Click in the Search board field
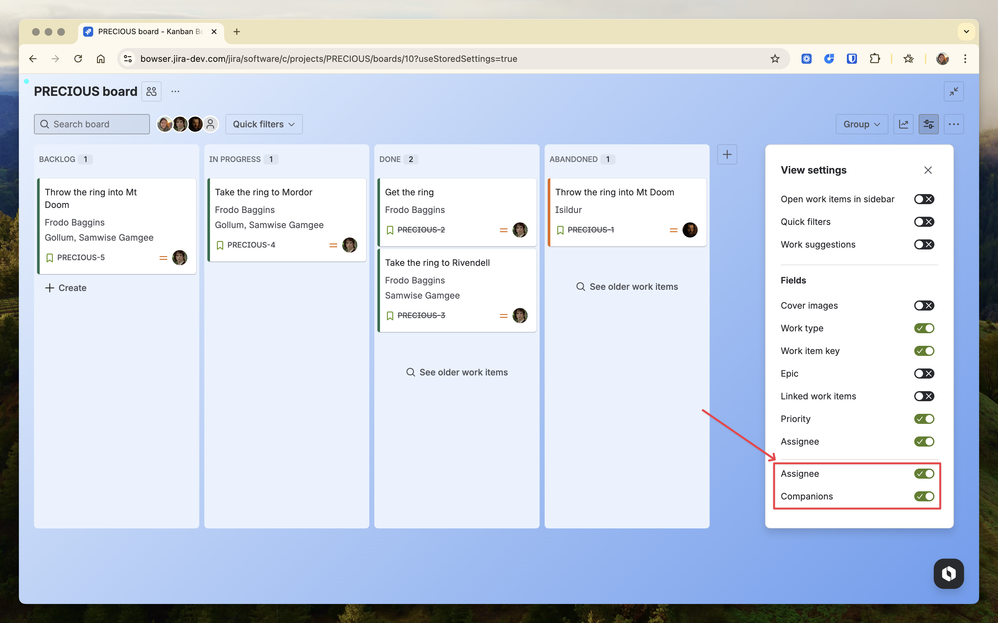 [x=92, y=124]
